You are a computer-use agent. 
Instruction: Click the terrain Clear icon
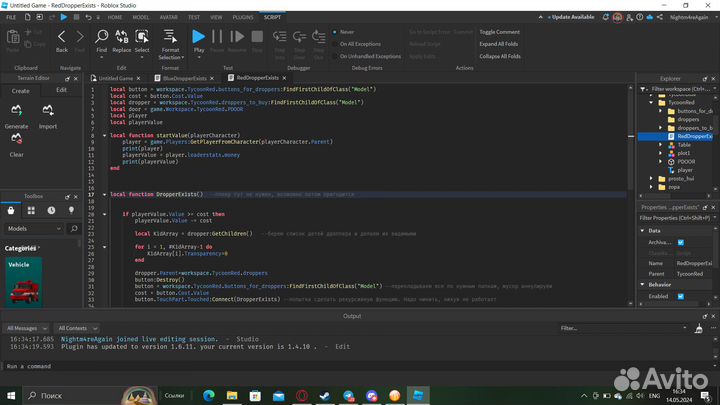pos(17,144)
